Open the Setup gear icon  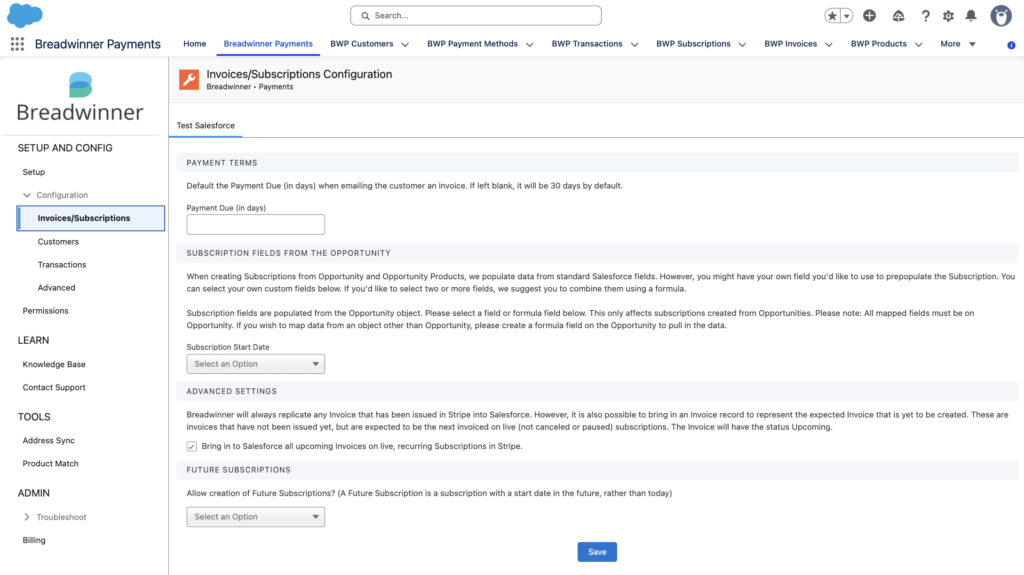(948, 16)
